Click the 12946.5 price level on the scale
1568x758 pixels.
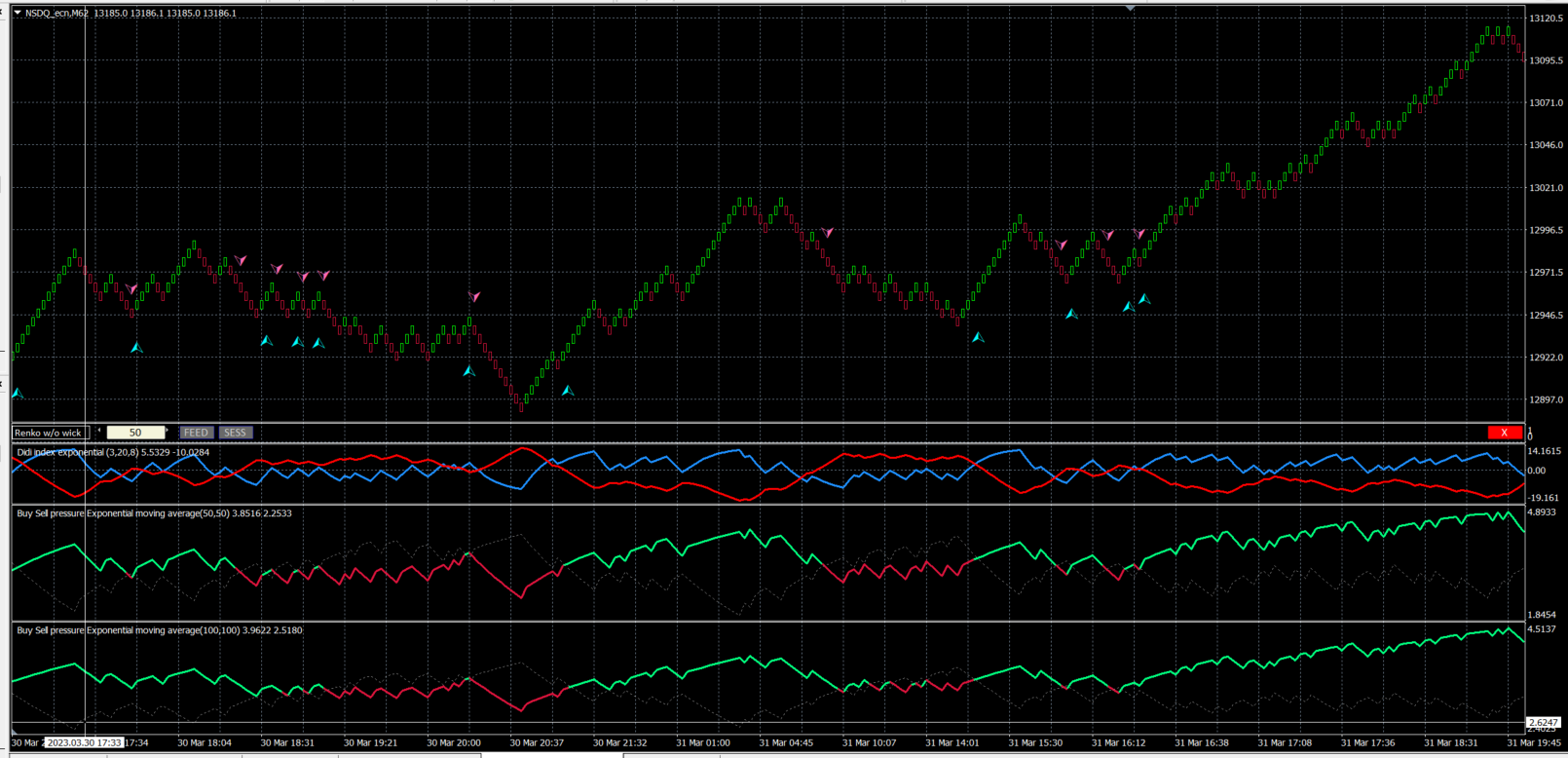pos(1546,316)
